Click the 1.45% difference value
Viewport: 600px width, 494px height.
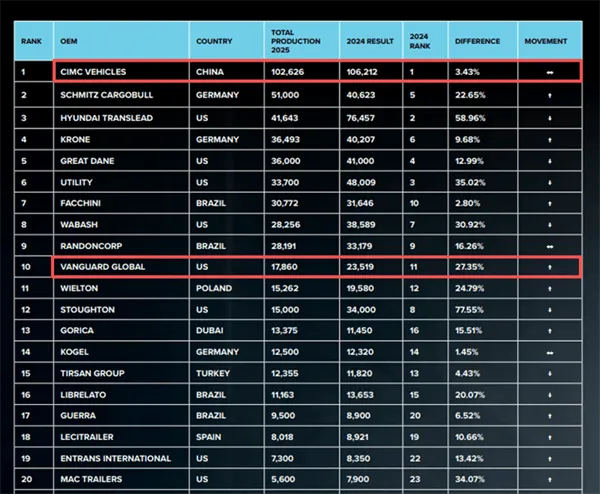[x=467, y=352]
